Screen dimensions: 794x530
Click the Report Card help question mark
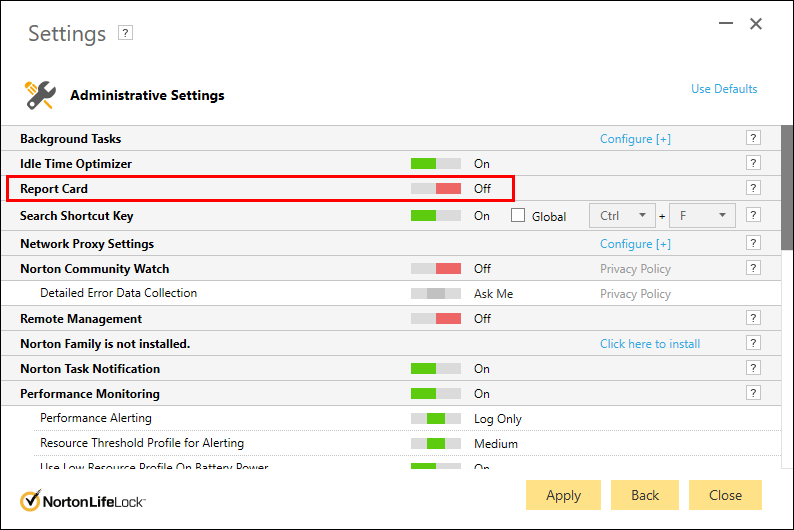(753, 188)
